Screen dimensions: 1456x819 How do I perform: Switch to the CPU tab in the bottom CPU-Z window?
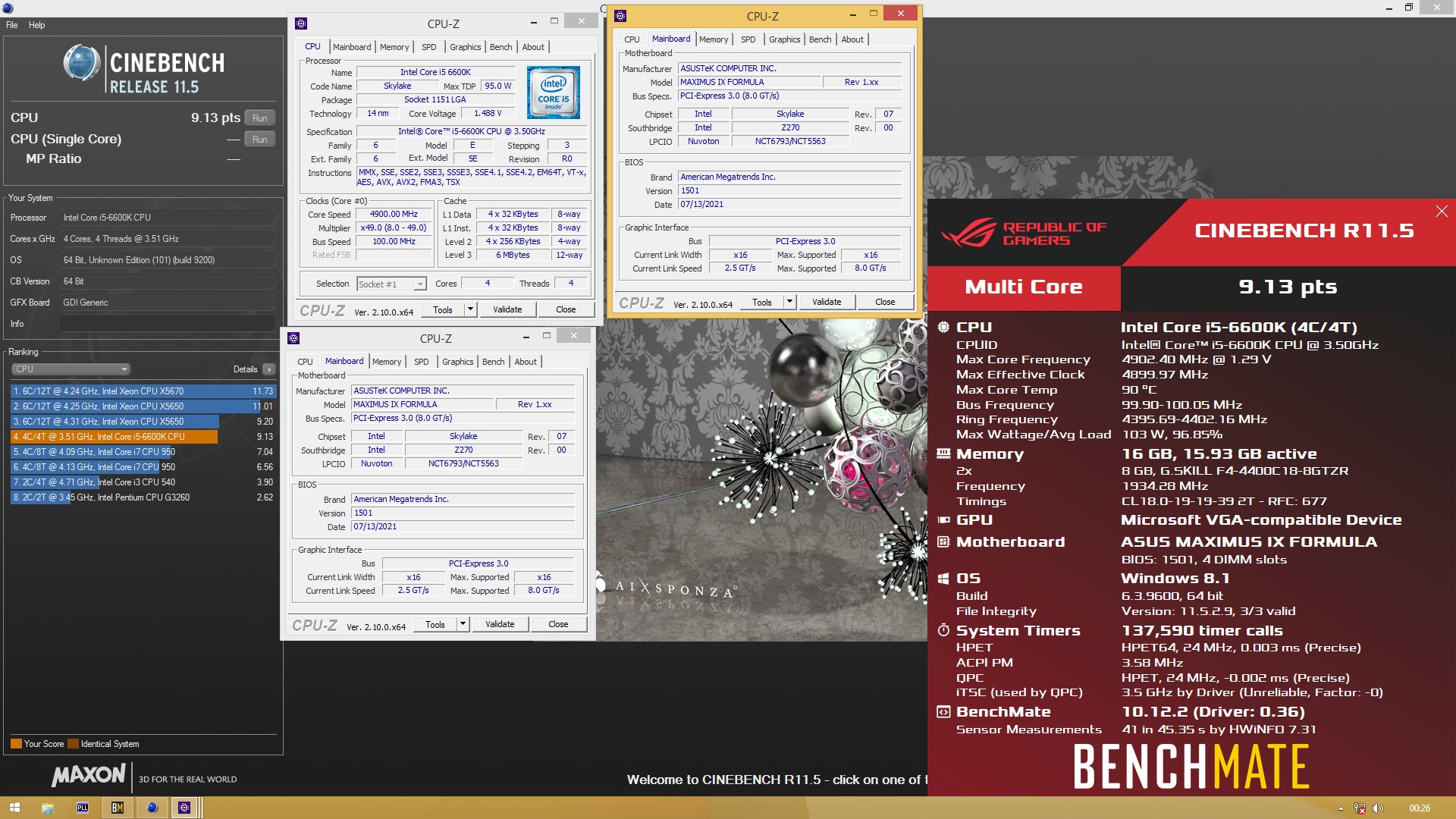click(305, 362)
